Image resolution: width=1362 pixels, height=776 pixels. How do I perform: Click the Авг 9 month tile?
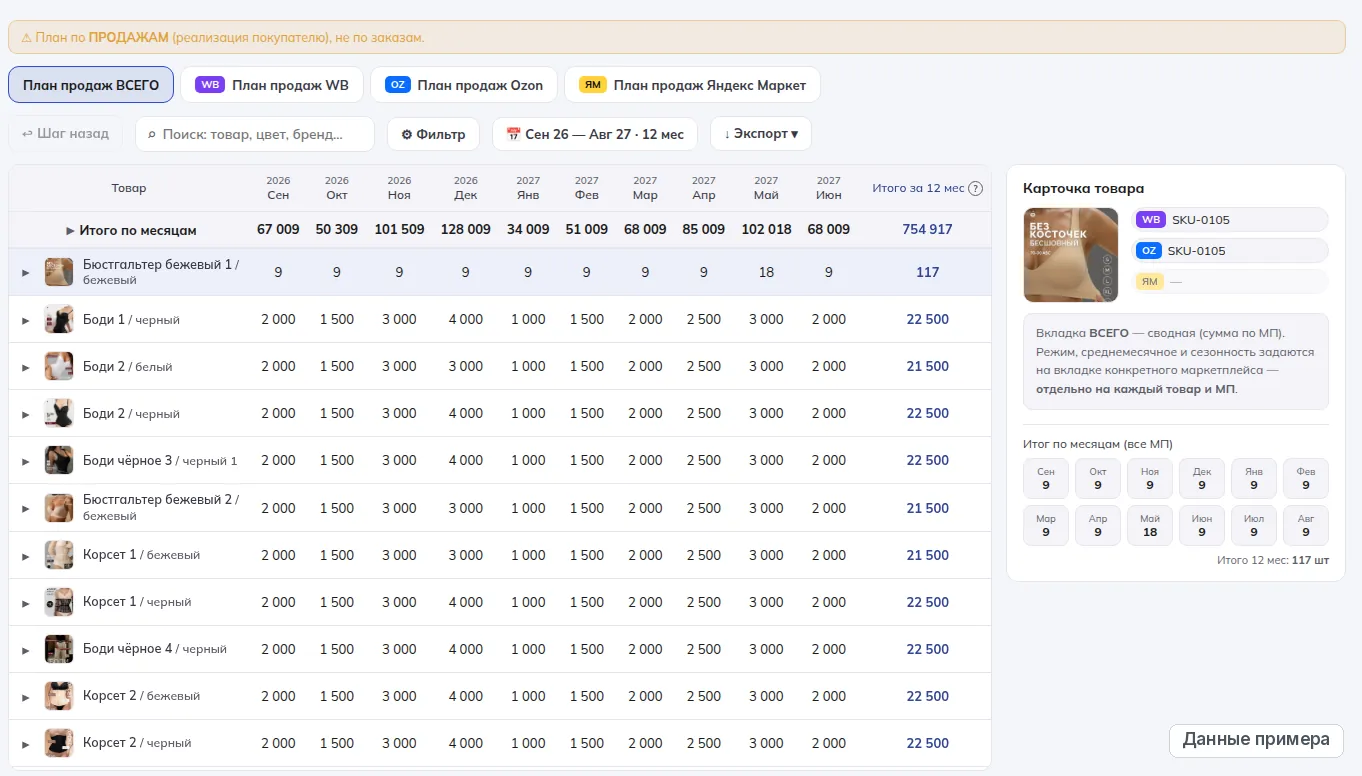1306,525
